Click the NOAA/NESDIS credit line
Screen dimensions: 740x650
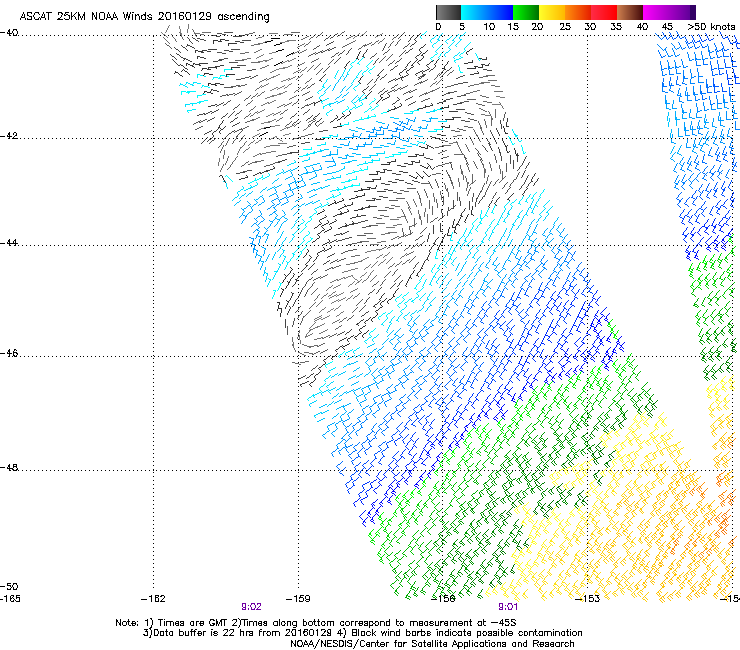pyautogui.click(x=432, y=644)
